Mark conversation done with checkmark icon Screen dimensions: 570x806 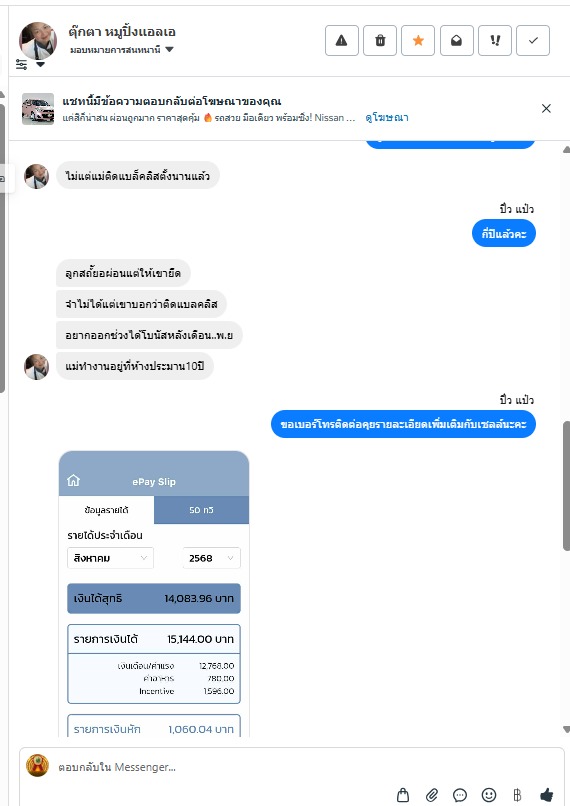[x=533, y=40]
